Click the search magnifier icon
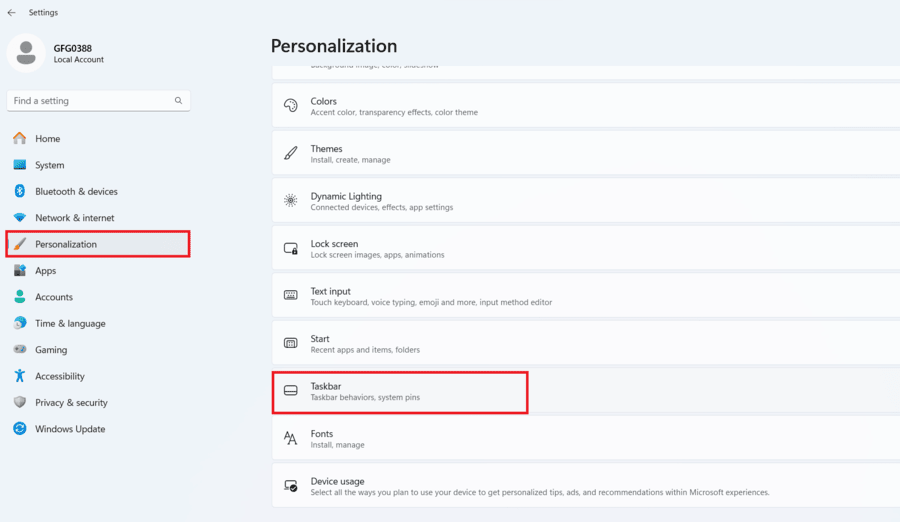This screenshot has width=900, height=522. point(178,101)
